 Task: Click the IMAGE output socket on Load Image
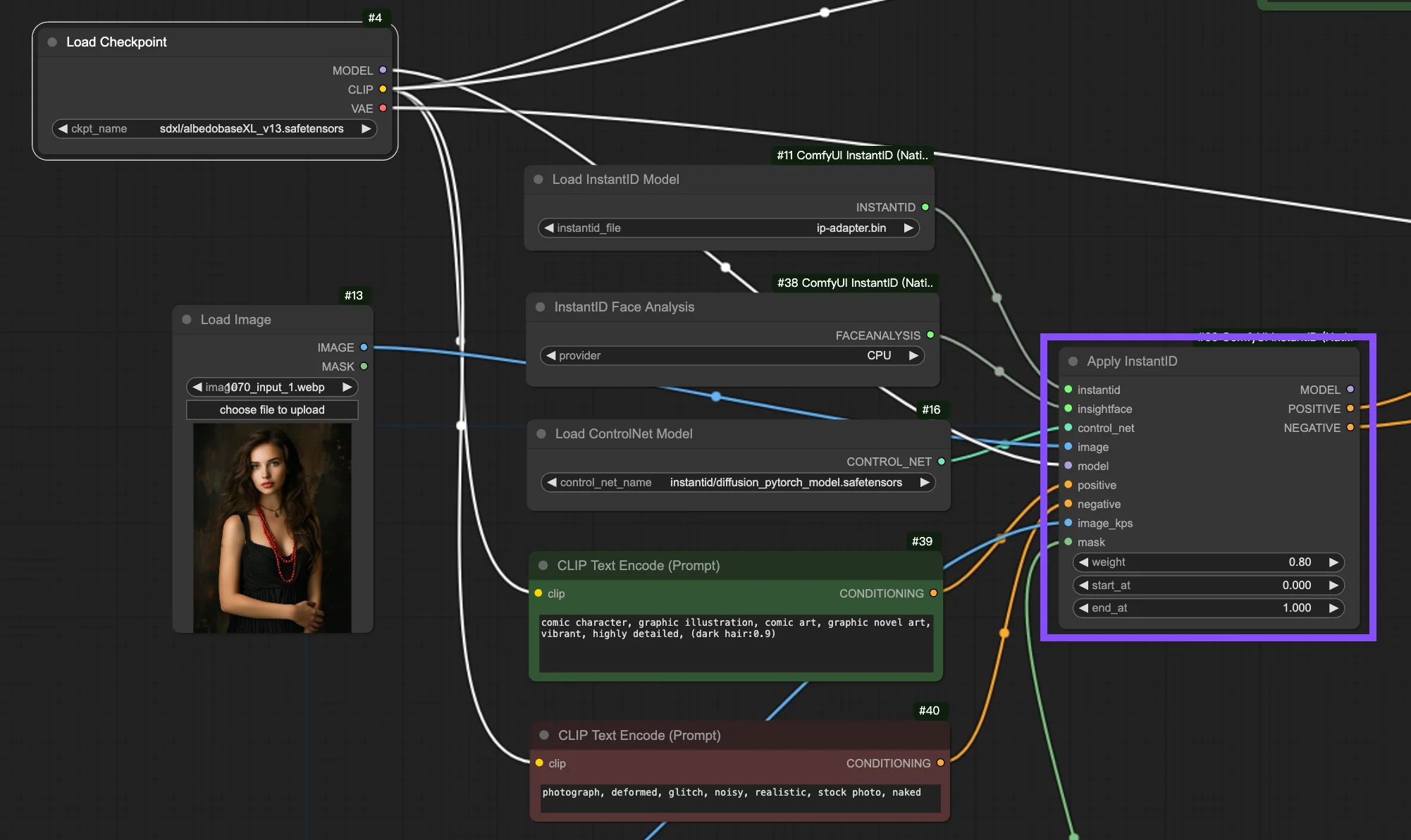pyautogui.click(x=364, y=347)
